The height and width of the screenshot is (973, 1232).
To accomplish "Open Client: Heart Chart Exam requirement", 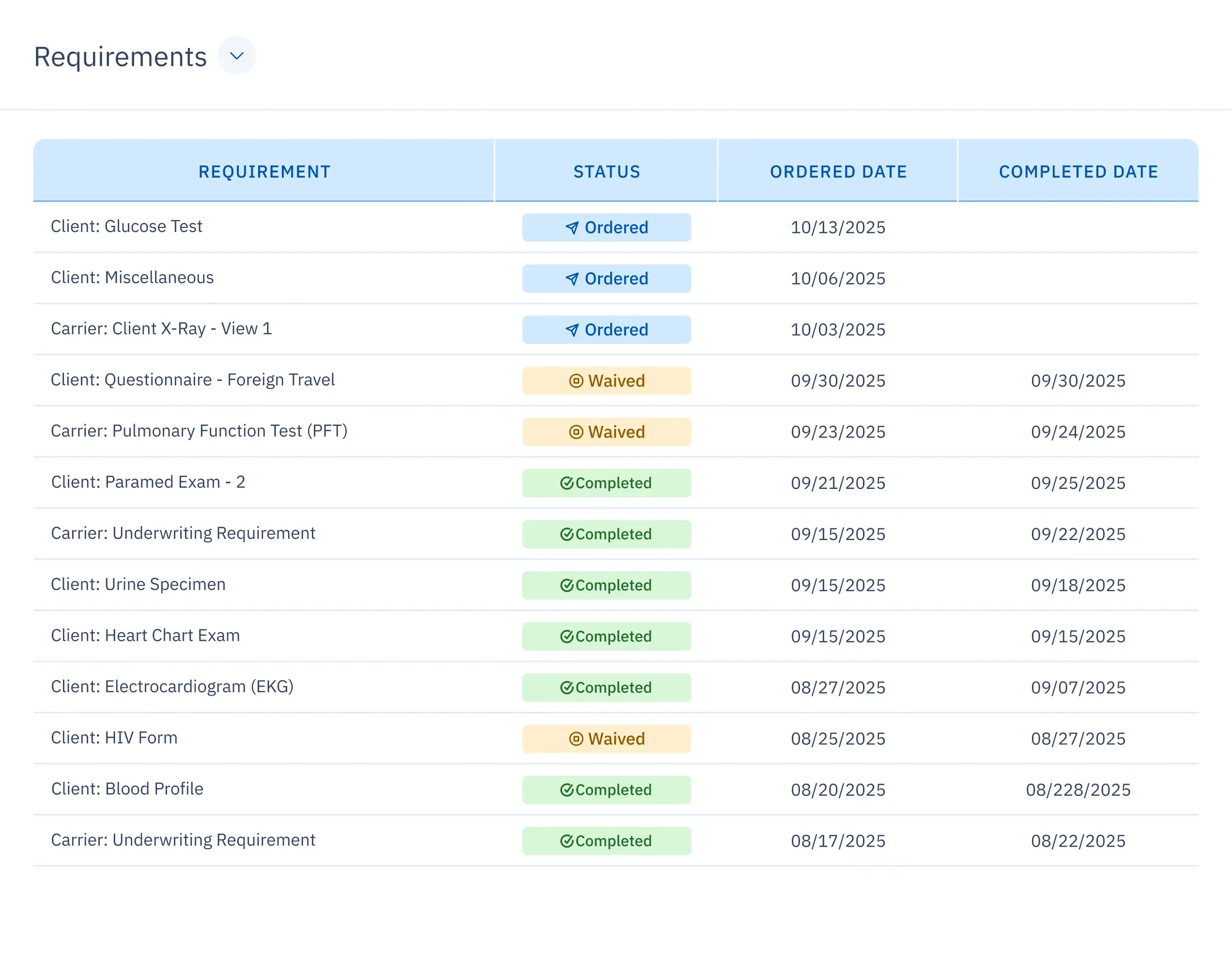I will 145,635.
